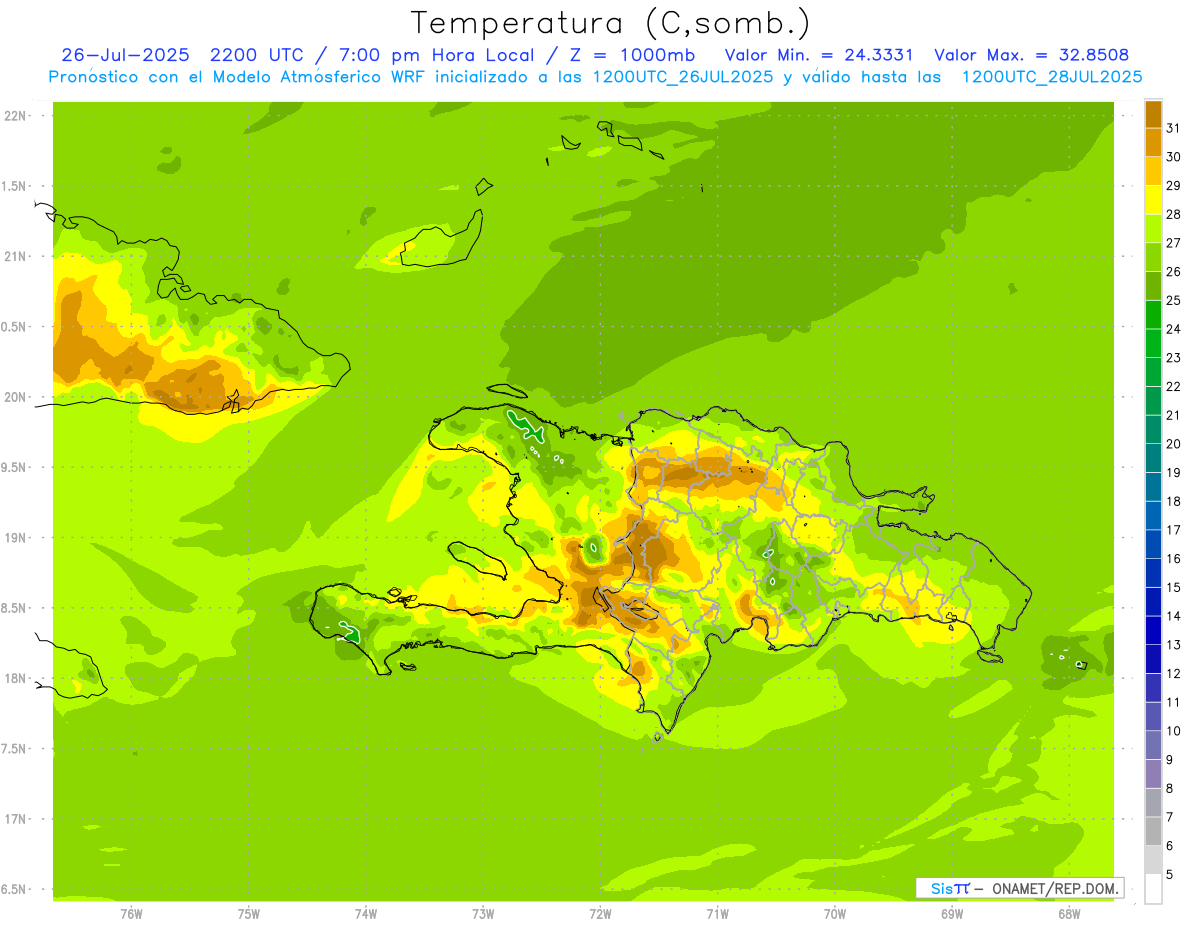Select the date text "26-Jul-2025"

(x=125, y=55)
